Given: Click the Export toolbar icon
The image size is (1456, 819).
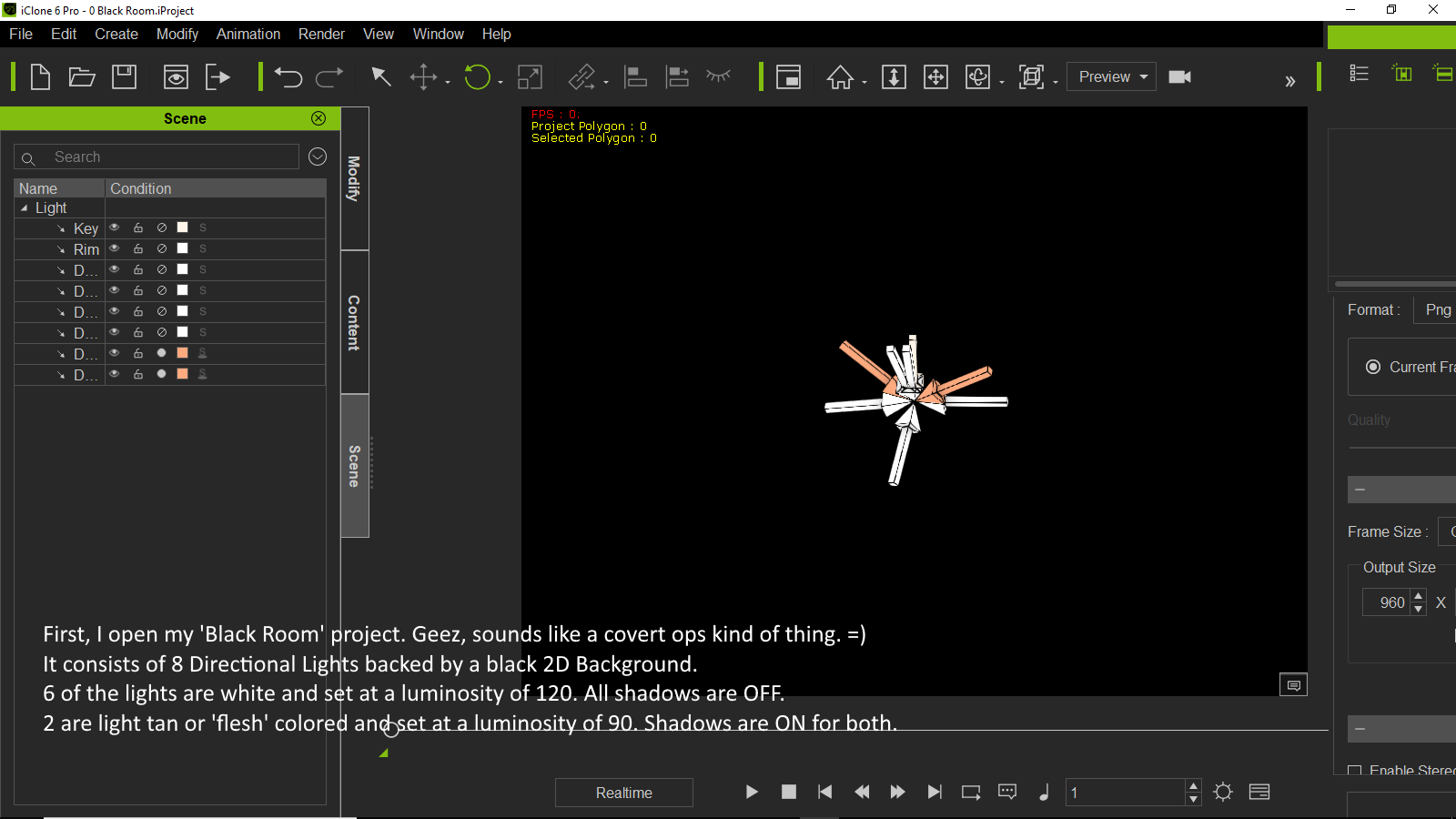Looking at the screenshot, I should tap(218, 77).
